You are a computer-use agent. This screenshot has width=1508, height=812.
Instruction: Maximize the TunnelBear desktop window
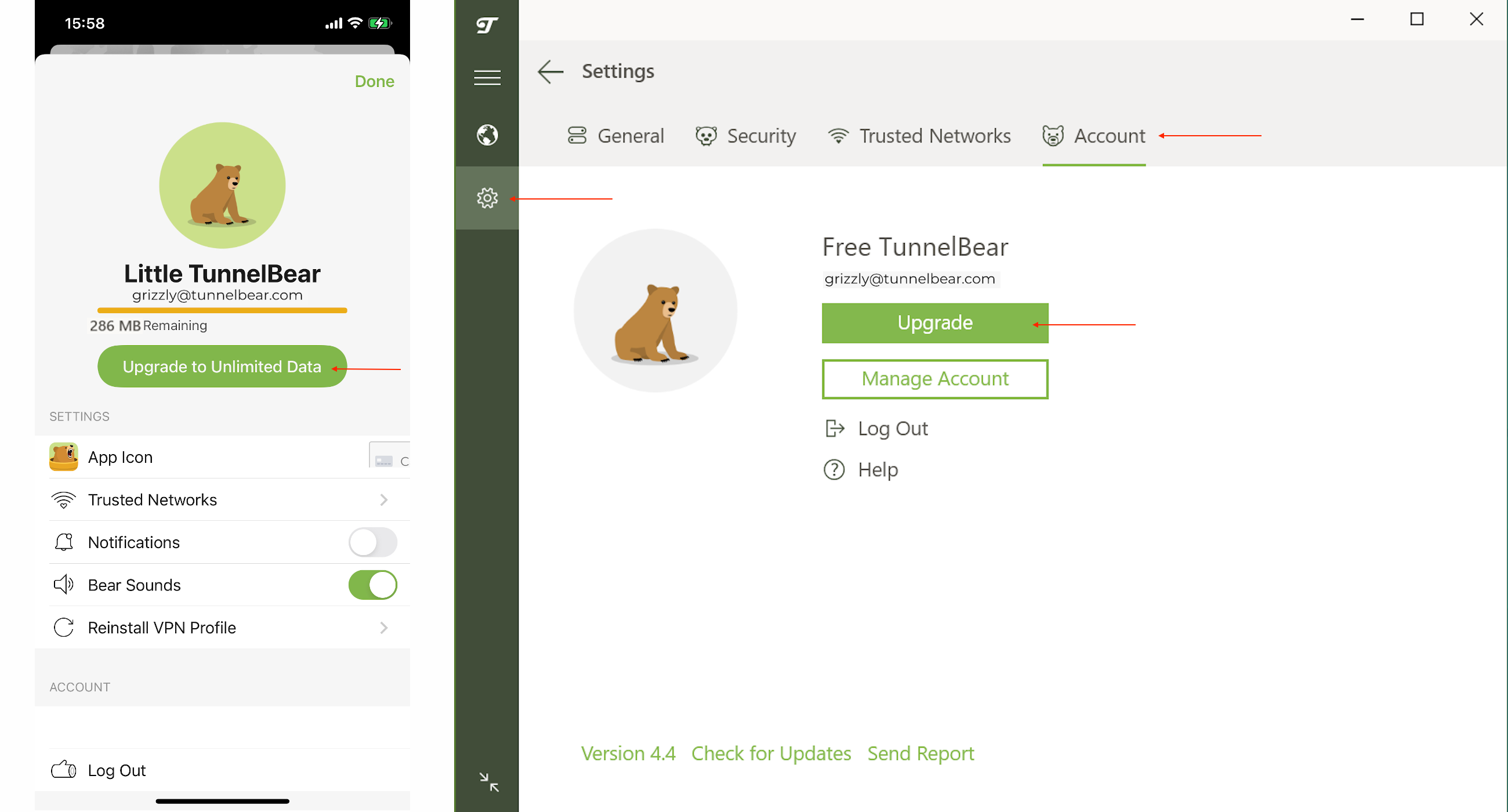tap(1417, 19)
